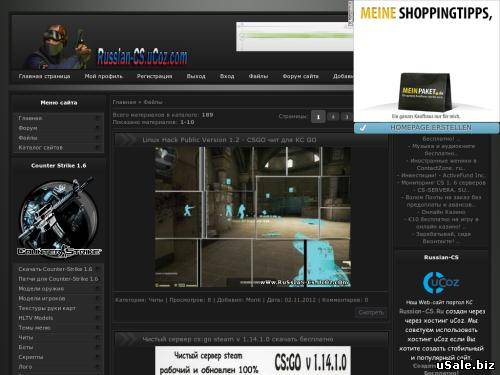Open Каталог сайтов in site menu

pos(41,147)
